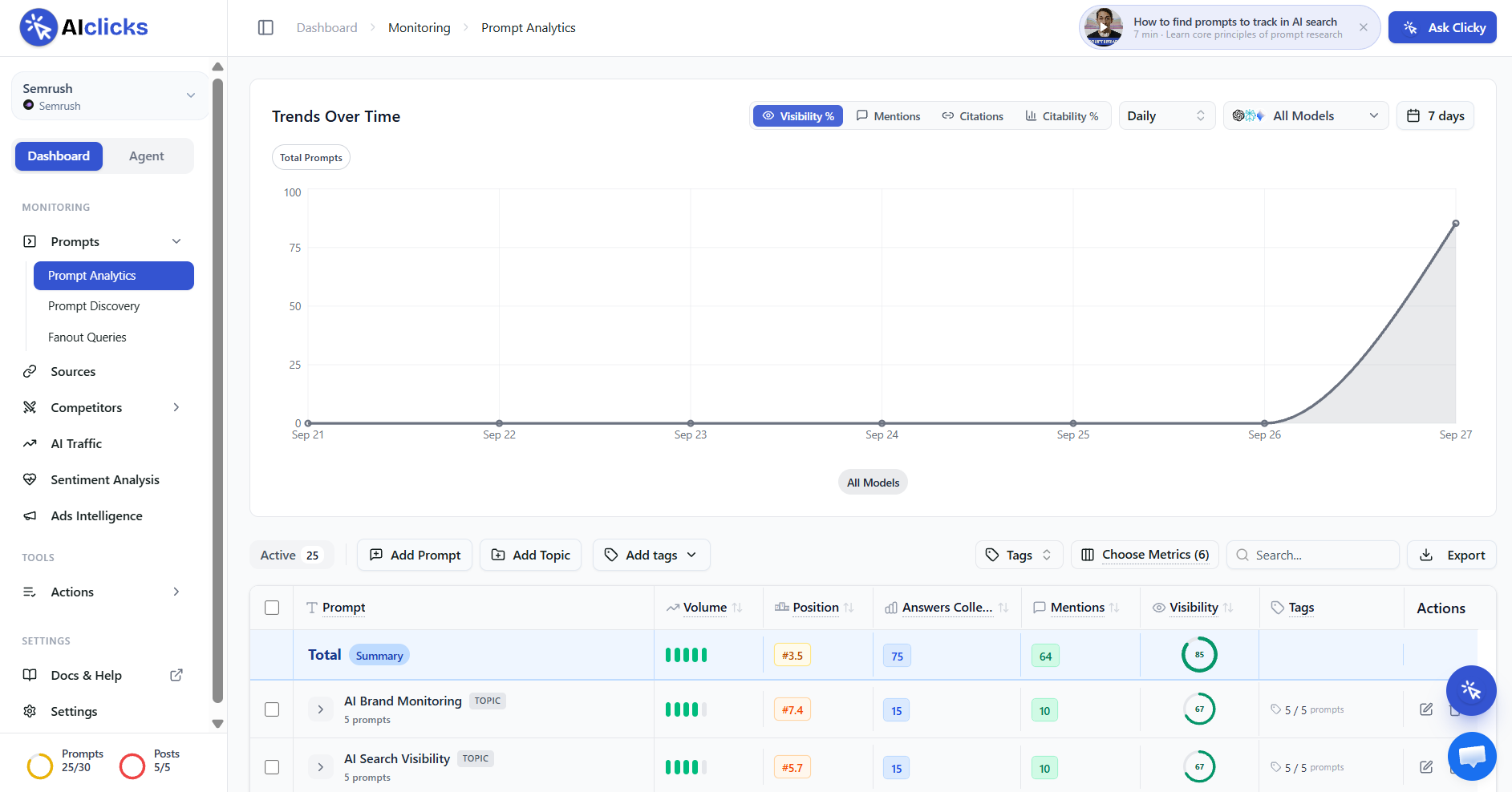Click Add Topic button

(x=530, y=556)
